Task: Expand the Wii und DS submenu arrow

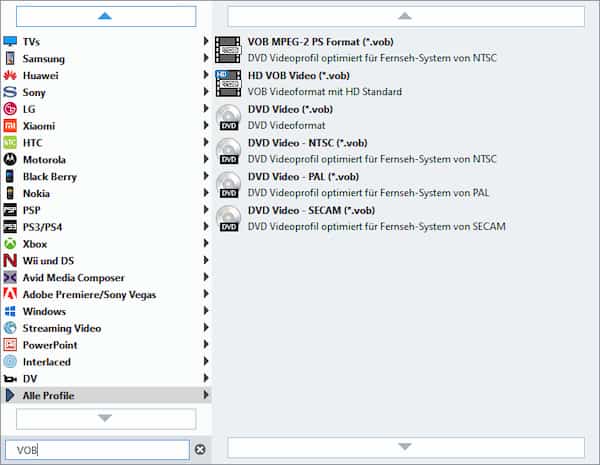Action: point(206,260)
